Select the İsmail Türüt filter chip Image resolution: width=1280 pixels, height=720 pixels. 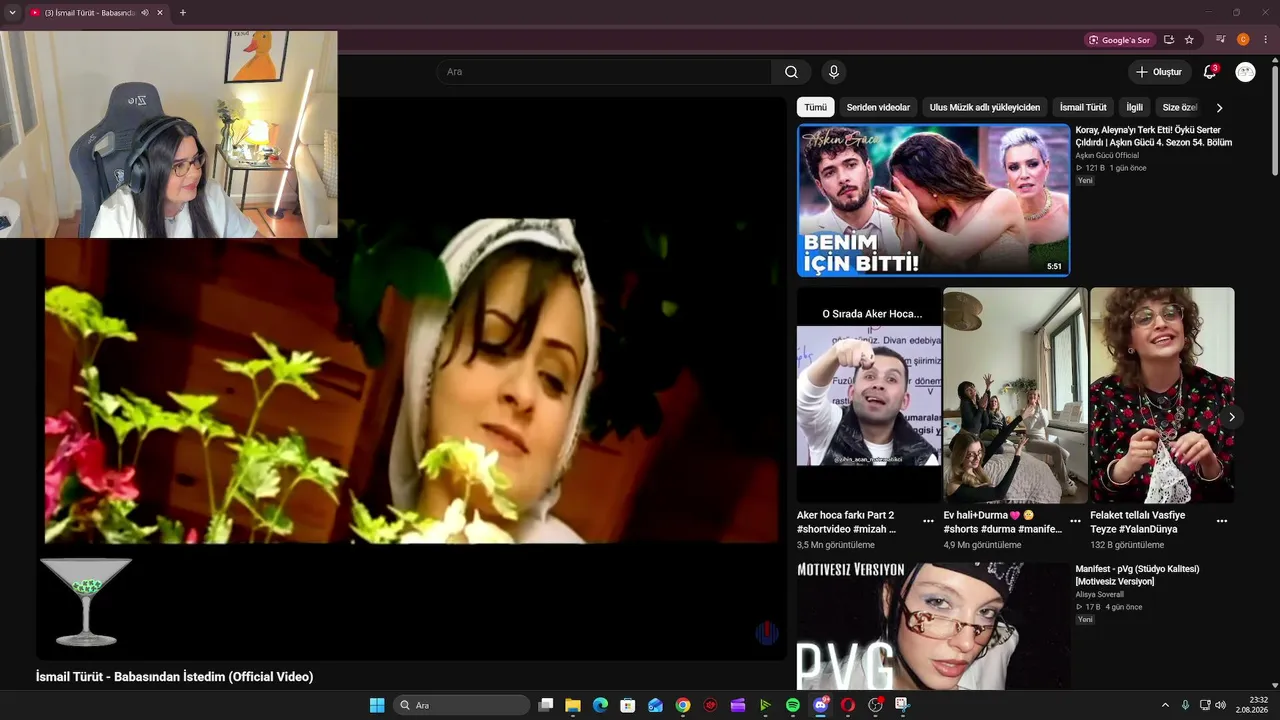[x=1083, y=107]
